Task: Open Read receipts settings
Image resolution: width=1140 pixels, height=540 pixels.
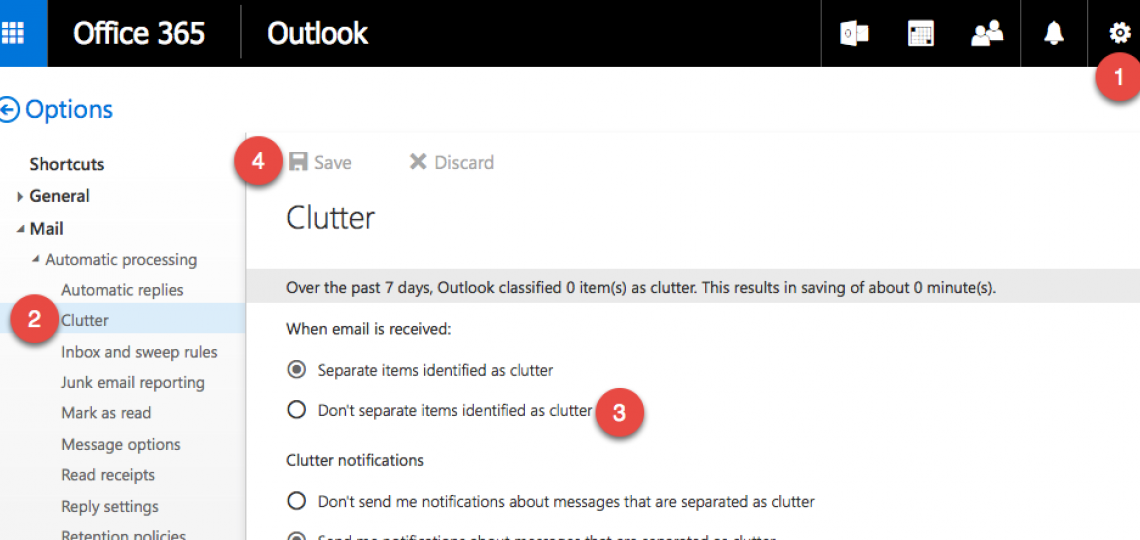Action: coord(108,475)
